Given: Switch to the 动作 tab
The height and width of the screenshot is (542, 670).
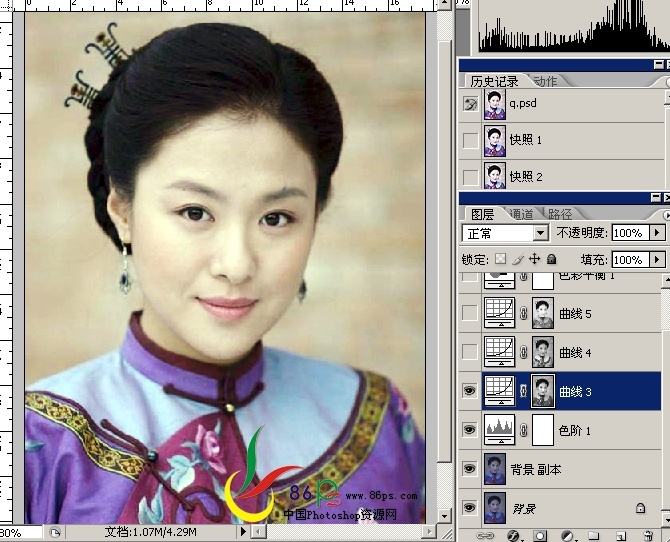Looking at the screenshot, I should pos(546,81).
